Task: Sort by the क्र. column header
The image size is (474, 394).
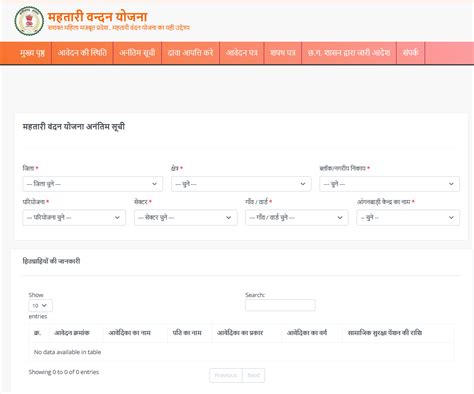Action: (x=38, y=333)
